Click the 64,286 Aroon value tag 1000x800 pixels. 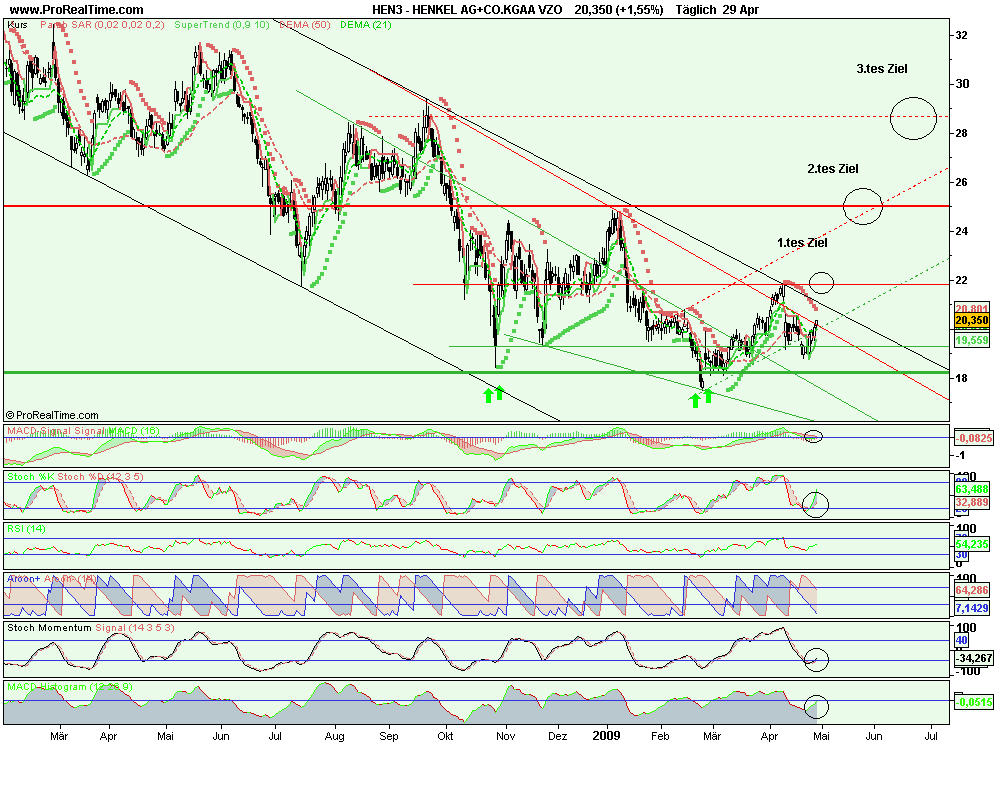[x=971, y=591]
